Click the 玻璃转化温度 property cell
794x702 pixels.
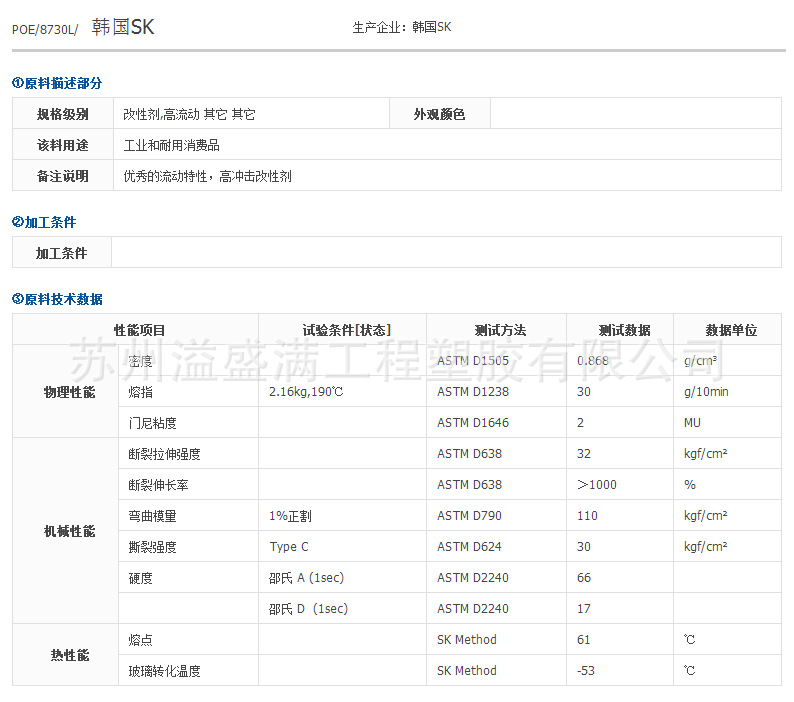pos(188,671)
